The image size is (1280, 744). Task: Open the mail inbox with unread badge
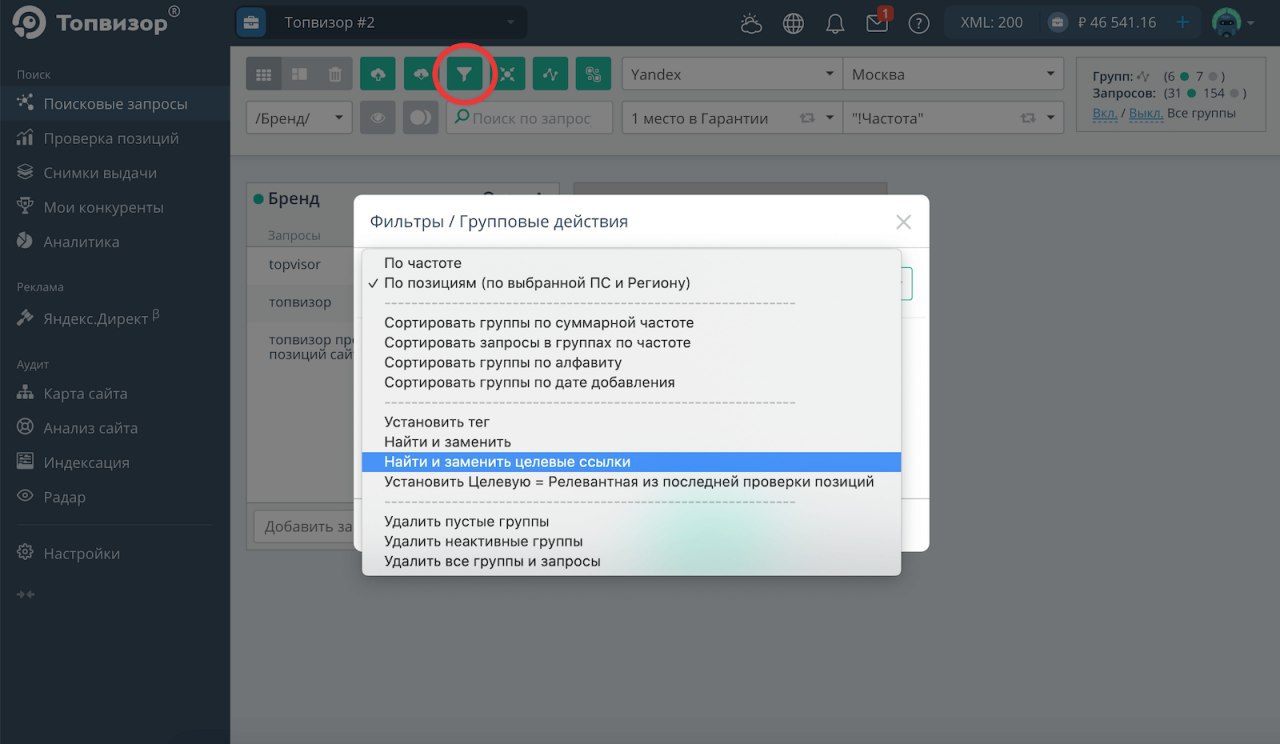(877, 22)
